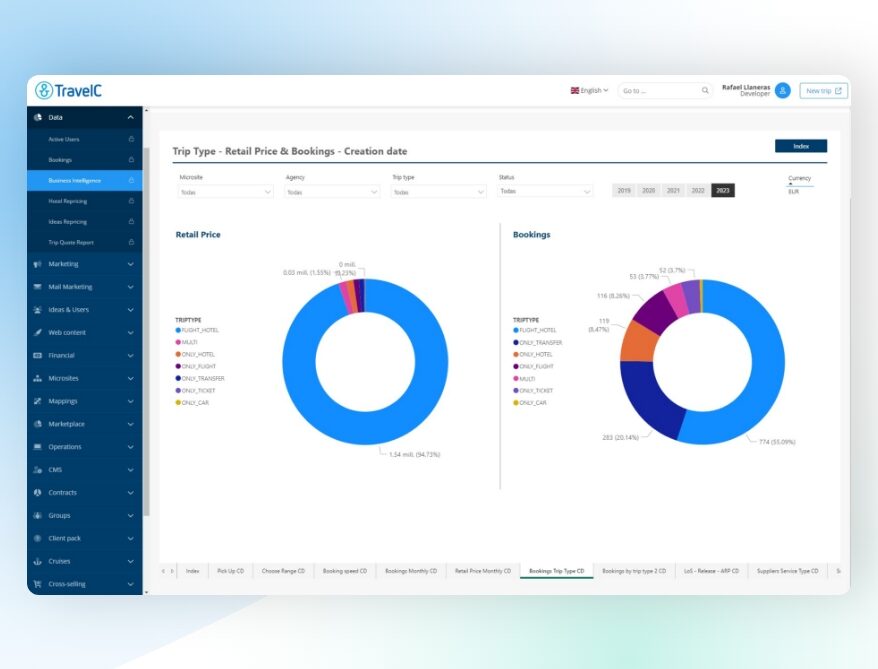The height and width of the screenshot is (669, 878).
Task: Click the previous tabs arrow
Action: (x=163, y=571)
